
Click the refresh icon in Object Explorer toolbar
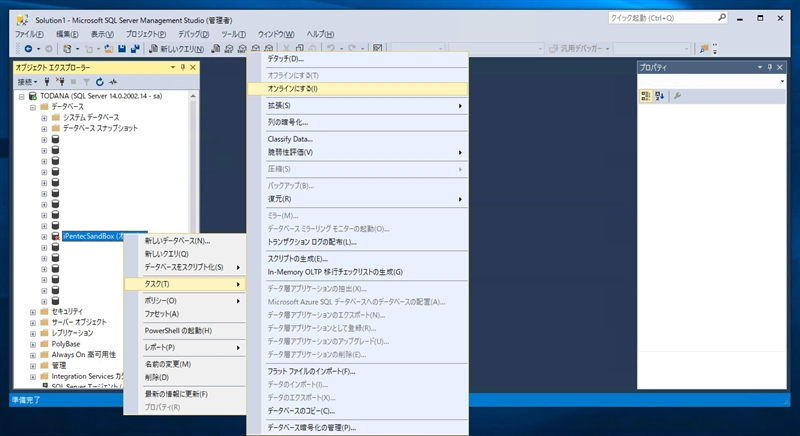pyautogui.click(x=99, y=82)
